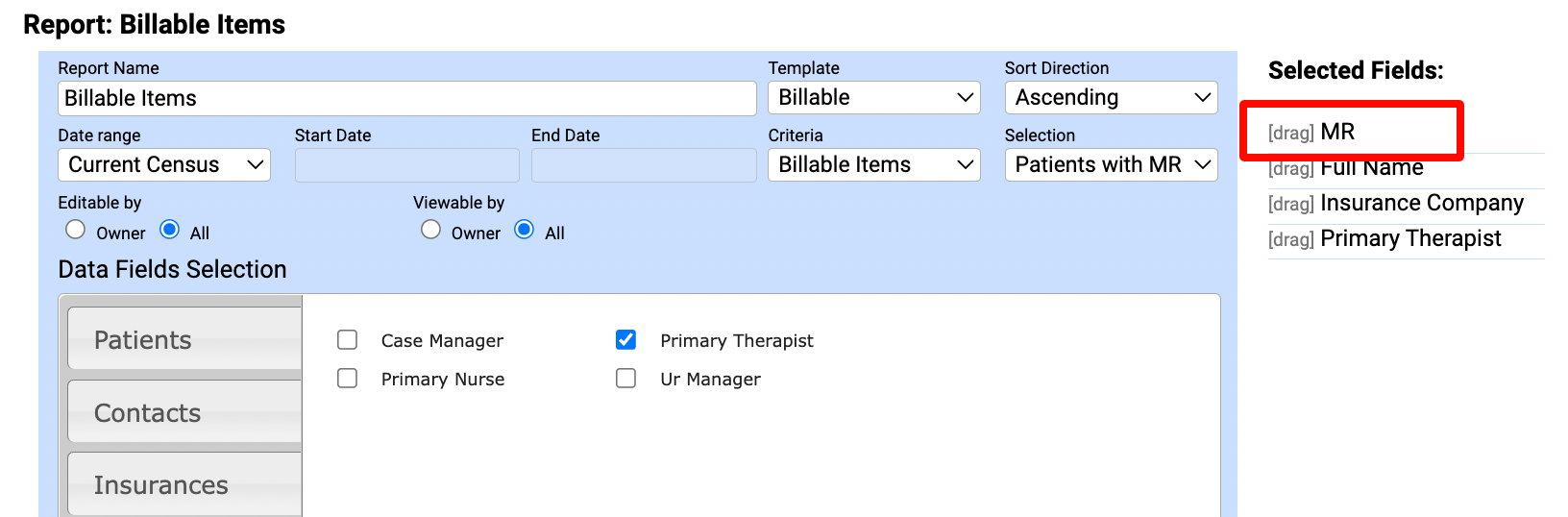The height and width of the screenshot is (517, 1568).
Task: Choose All under Viewable by
Action: point(525,230)
